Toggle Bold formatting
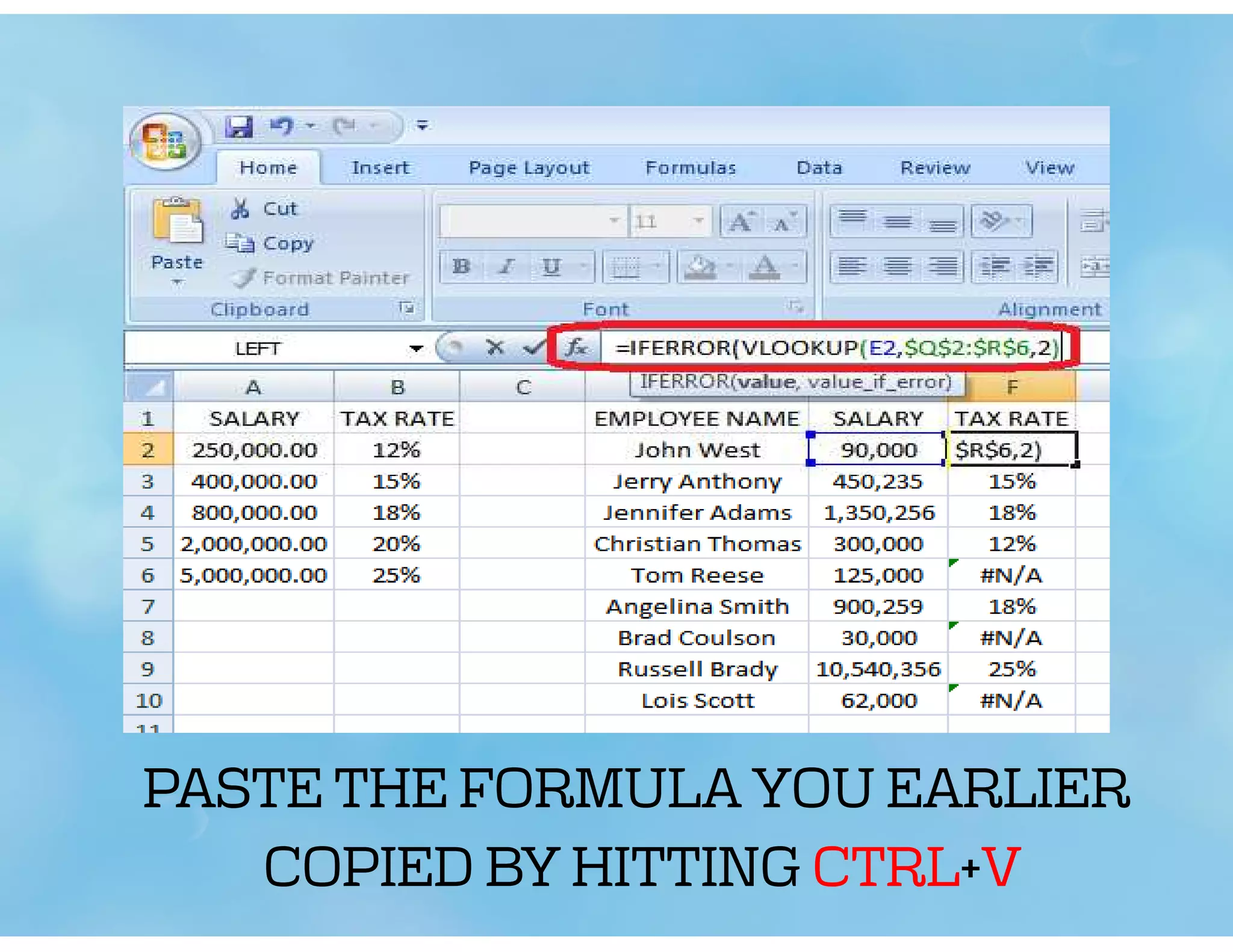This screenshot has height=952, width=1233. tap(462, 266)
